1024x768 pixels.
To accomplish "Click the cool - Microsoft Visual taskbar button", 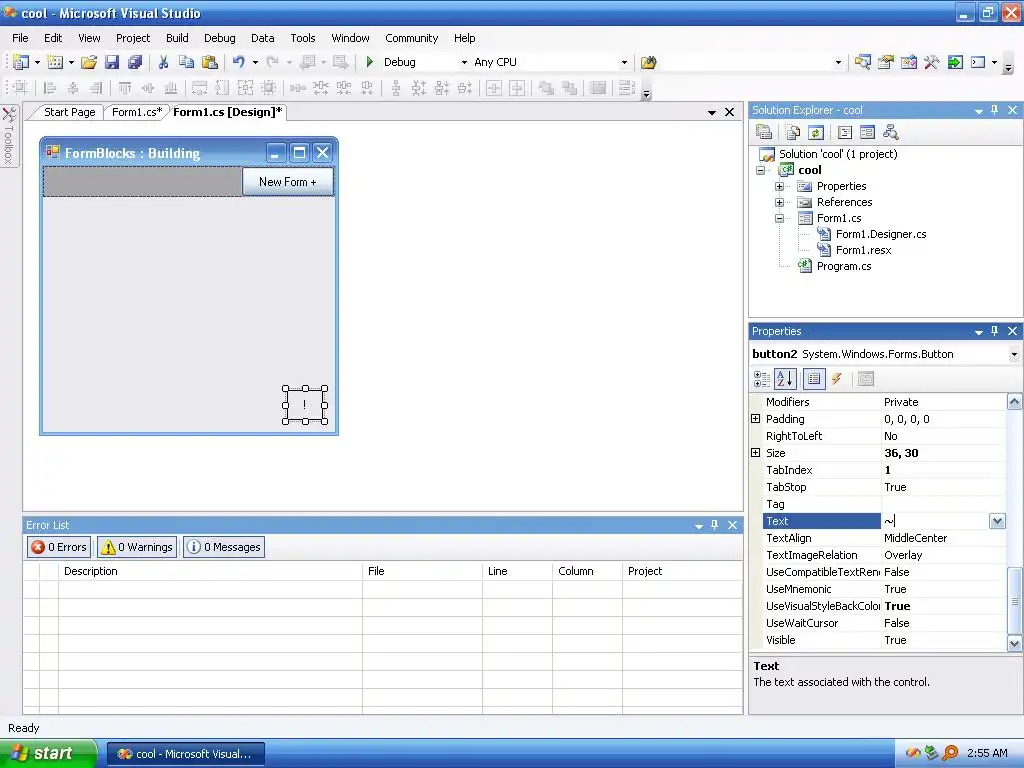I will coord(186,754).
